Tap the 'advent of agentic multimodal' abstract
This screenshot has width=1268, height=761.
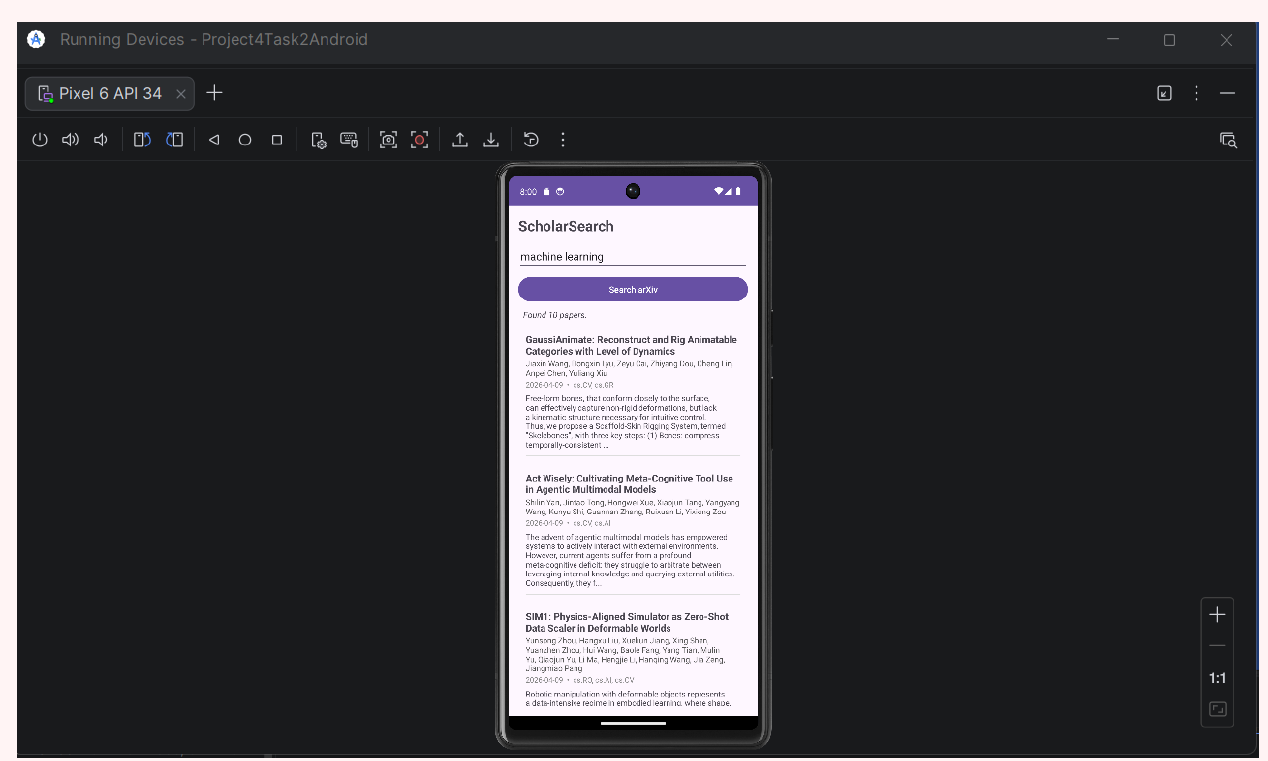630,560
